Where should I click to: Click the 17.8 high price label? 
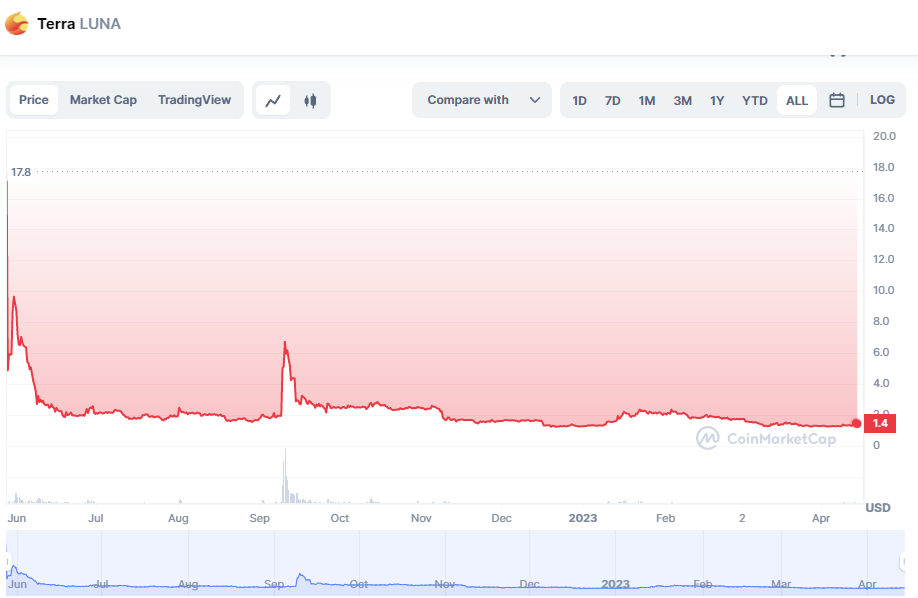click(x=21, y=172)
